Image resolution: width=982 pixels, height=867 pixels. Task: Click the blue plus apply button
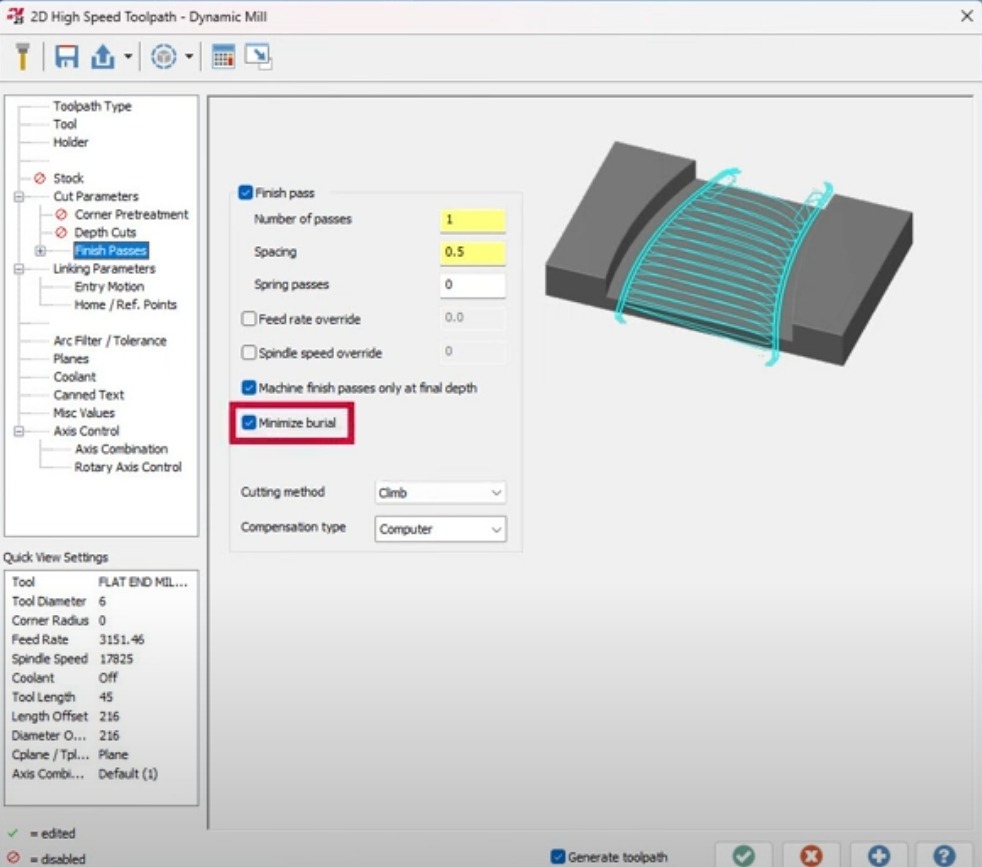(879, 855)
